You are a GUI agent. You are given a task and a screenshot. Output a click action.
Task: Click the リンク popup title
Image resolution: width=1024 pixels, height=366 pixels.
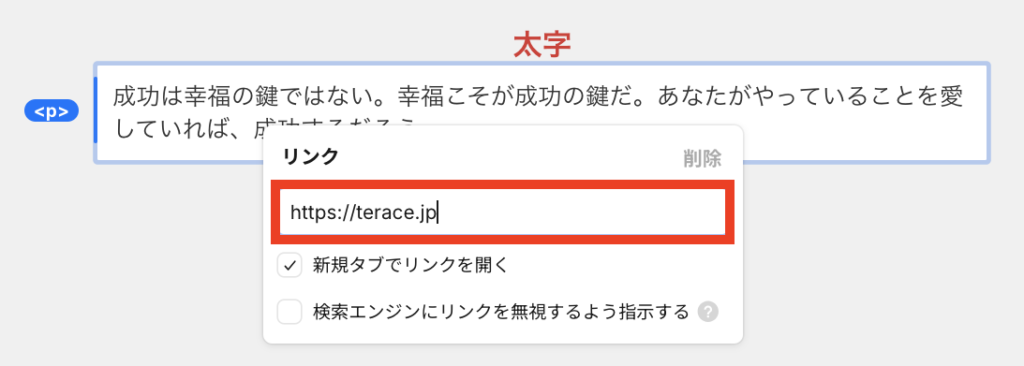pyautogui.click(x=310, y=157)
